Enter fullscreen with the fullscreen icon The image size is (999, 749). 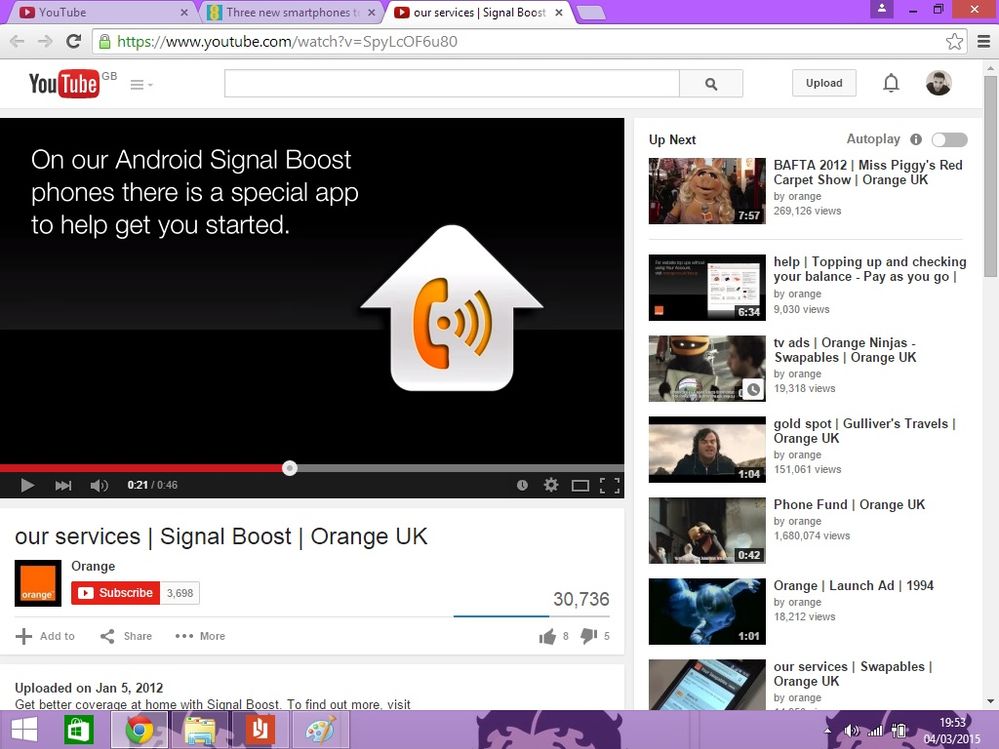pos(610,485)
